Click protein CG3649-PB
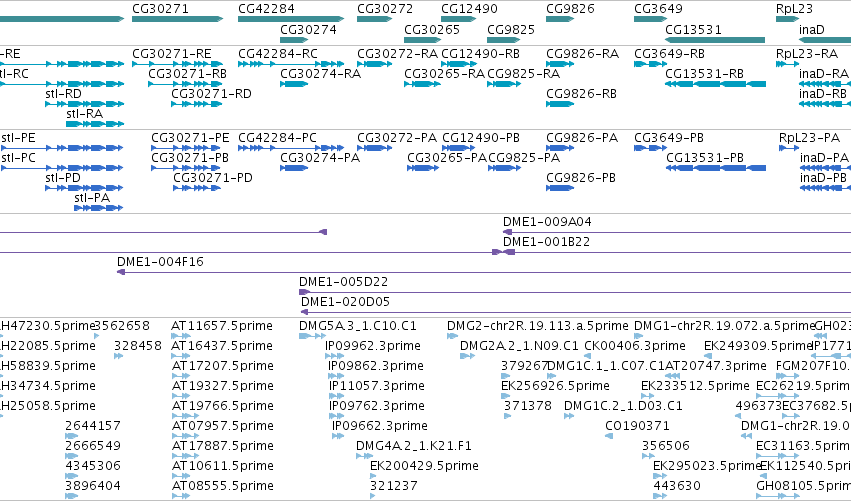Viewport: 851px width, 501px height. click(x=651, y=148)
